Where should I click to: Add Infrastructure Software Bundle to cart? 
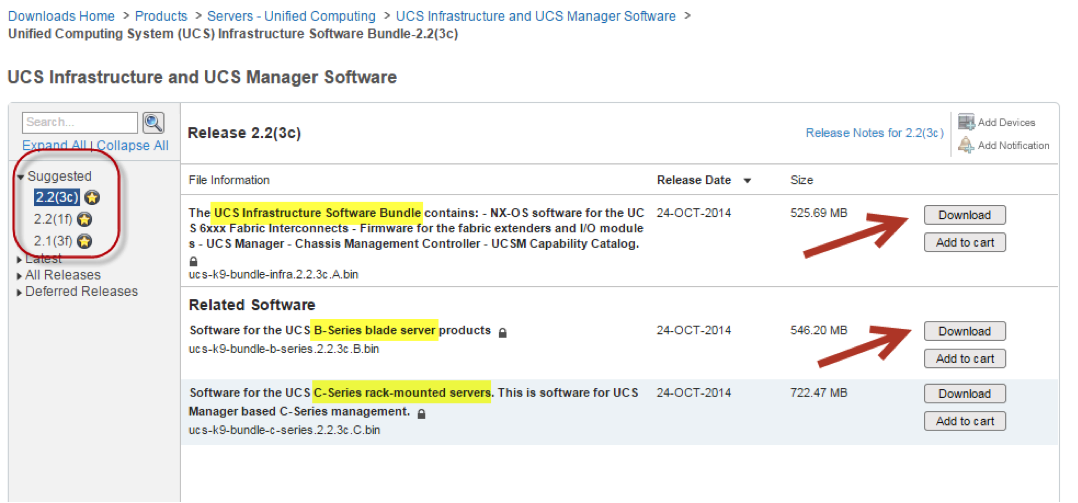965,243
